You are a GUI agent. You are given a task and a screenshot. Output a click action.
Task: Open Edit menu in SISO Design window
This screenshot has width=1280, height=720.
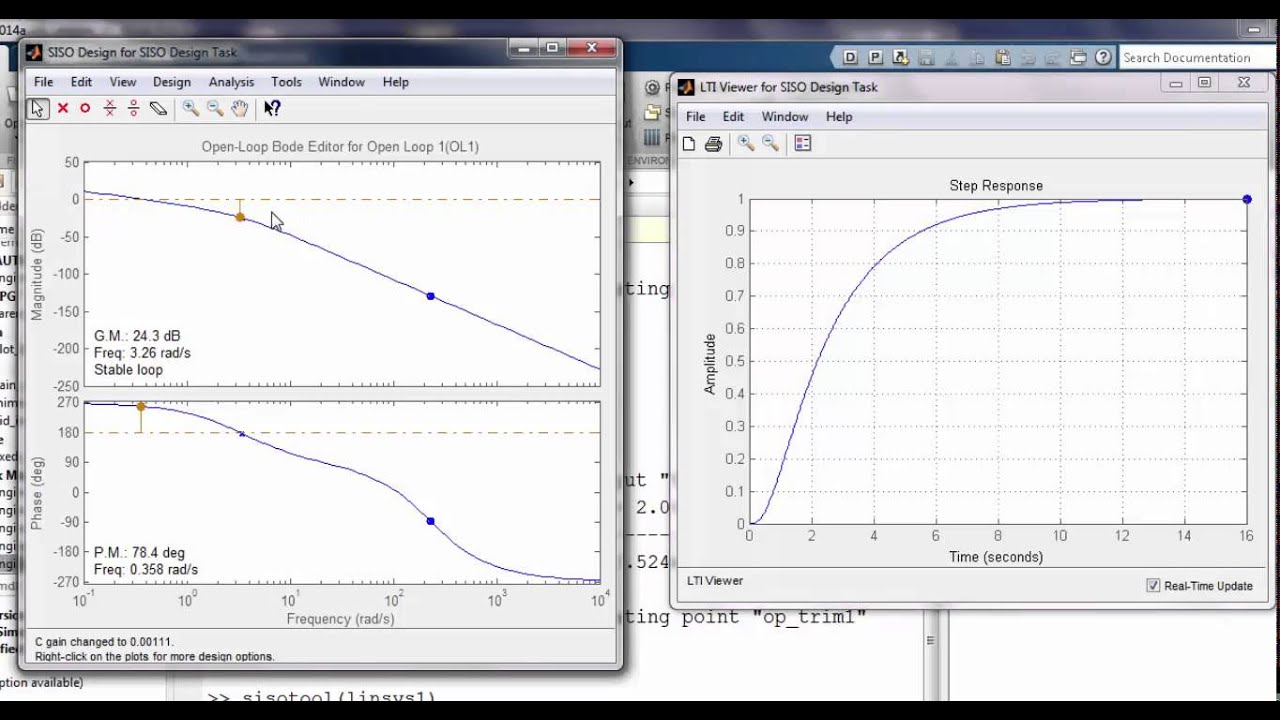(81, 82)
